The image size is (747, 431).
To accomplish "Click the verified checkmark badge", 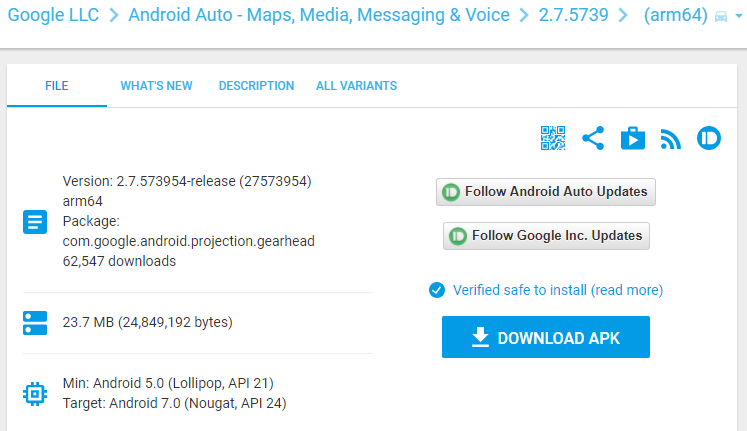I will pyautogui.click(x=437, y=290).
